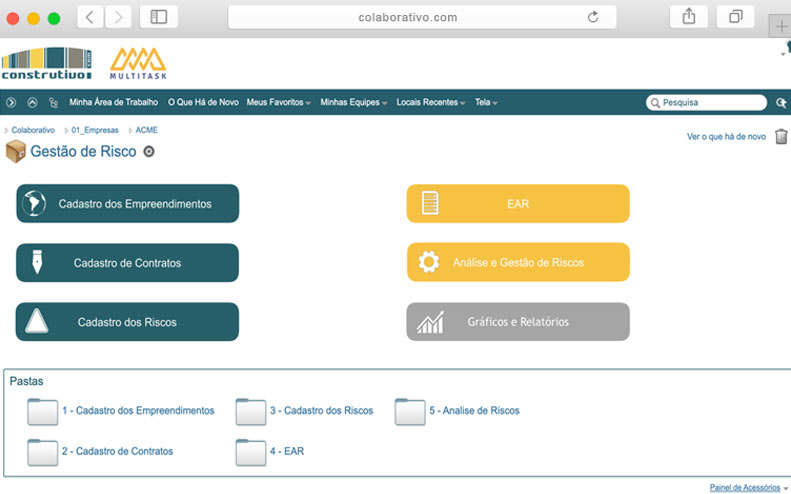Go to 01_Empresas breadcrumb
Screen dimensions: 791x494
[95, 130]
